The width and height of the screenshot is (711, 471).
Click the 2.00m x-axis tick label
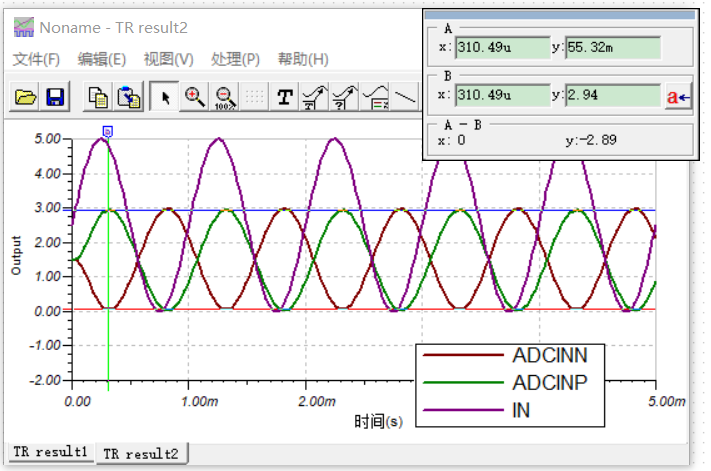pyautogui.click(x=317, y=402)
